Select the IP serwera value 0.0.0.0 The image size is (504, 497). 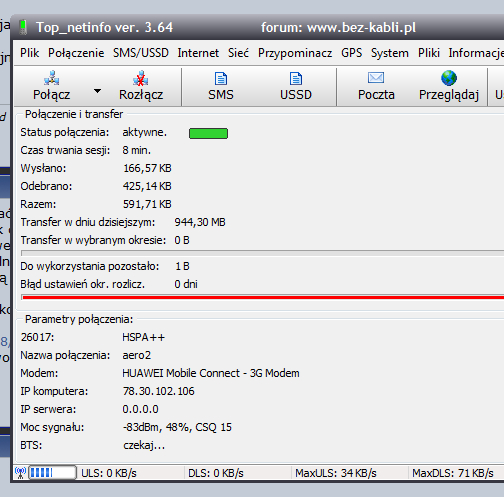point(140,409)
